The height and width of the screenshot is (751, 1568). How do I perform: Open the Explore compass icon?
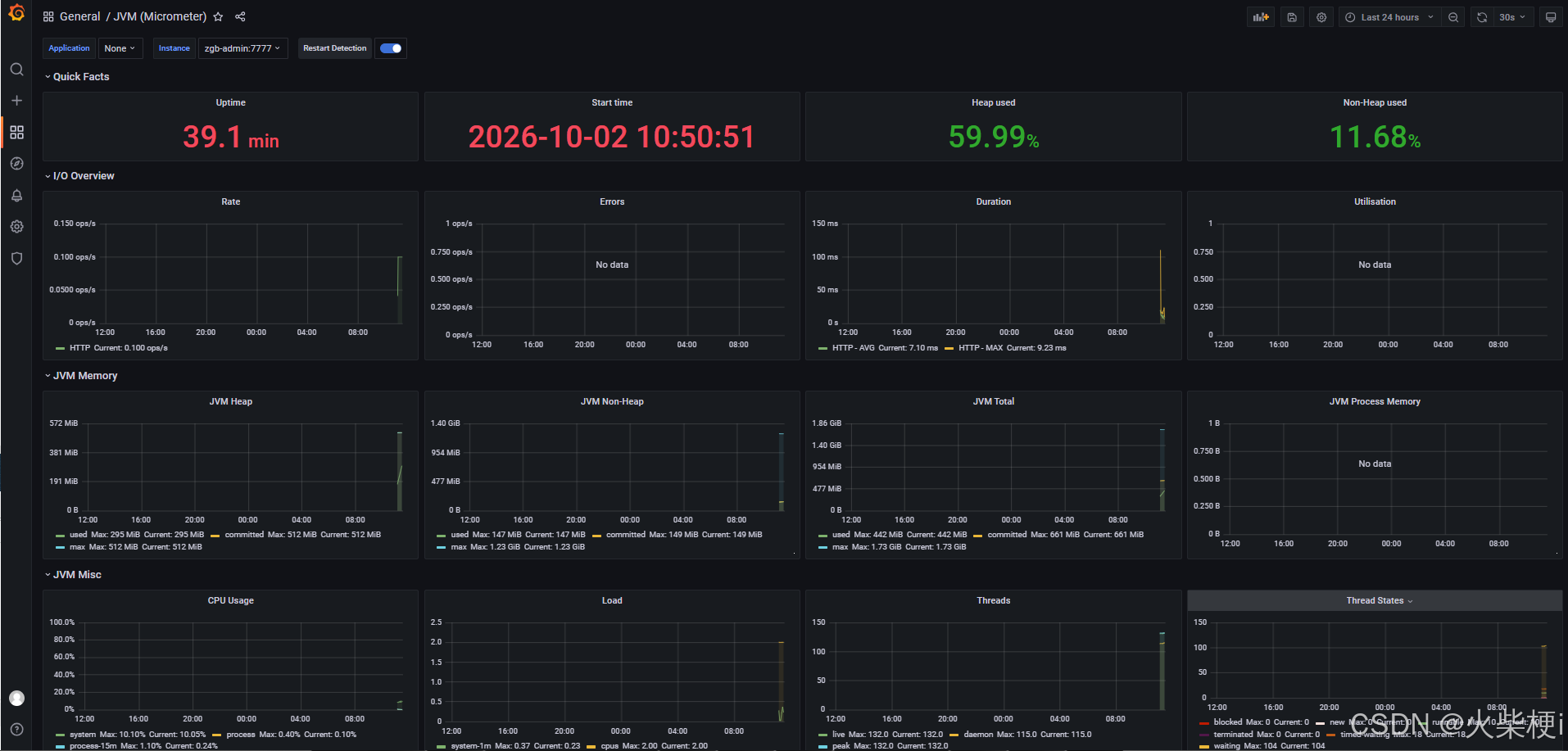click(x=16, y=164)
